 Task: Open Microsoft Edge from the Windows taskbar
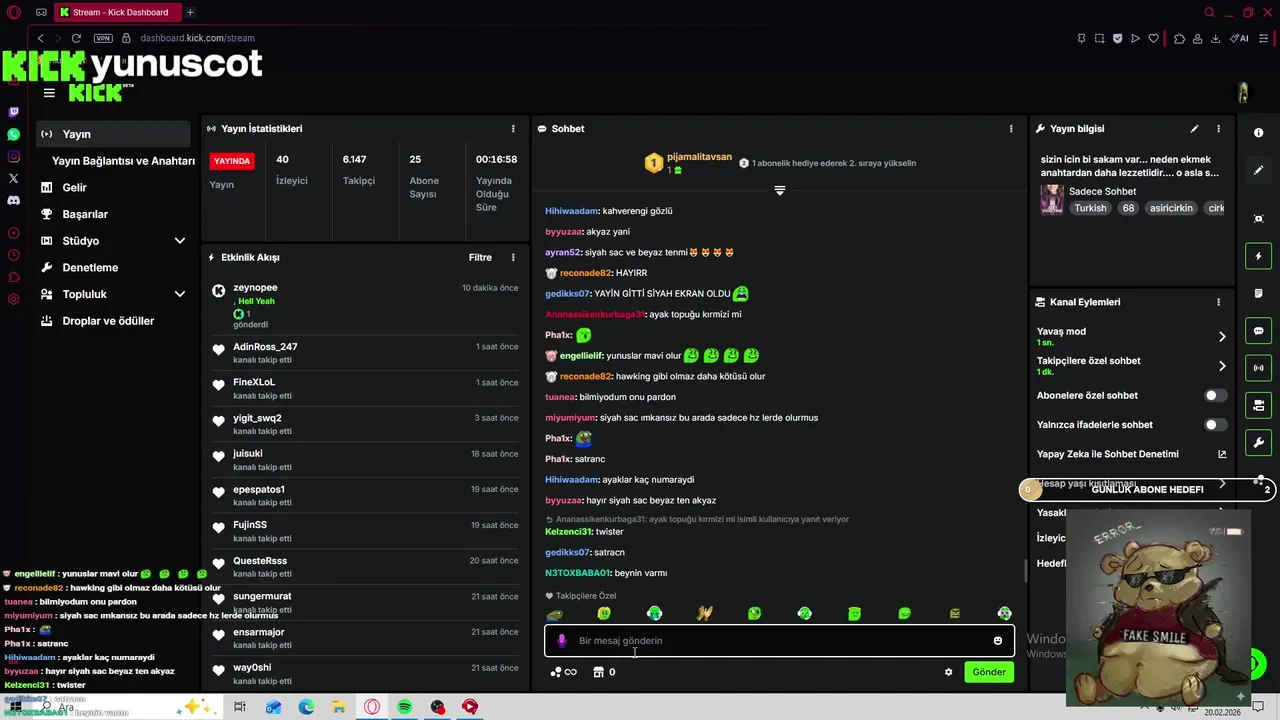pos(306,707)
